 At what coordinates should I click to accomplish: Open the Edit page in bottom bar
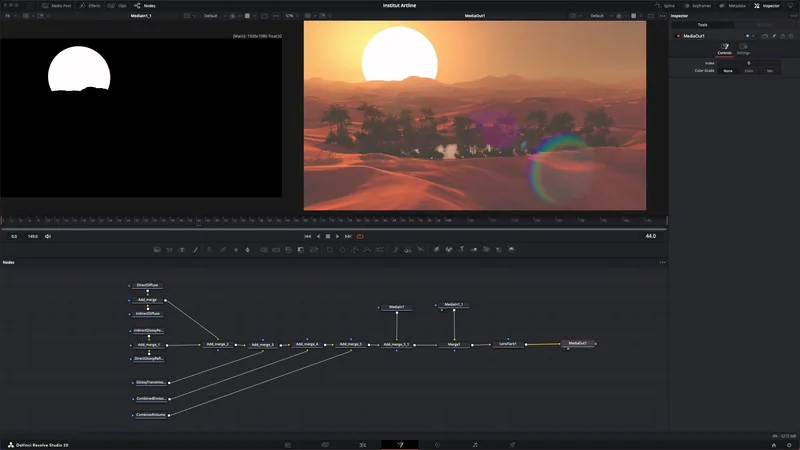tap(363, 445)
